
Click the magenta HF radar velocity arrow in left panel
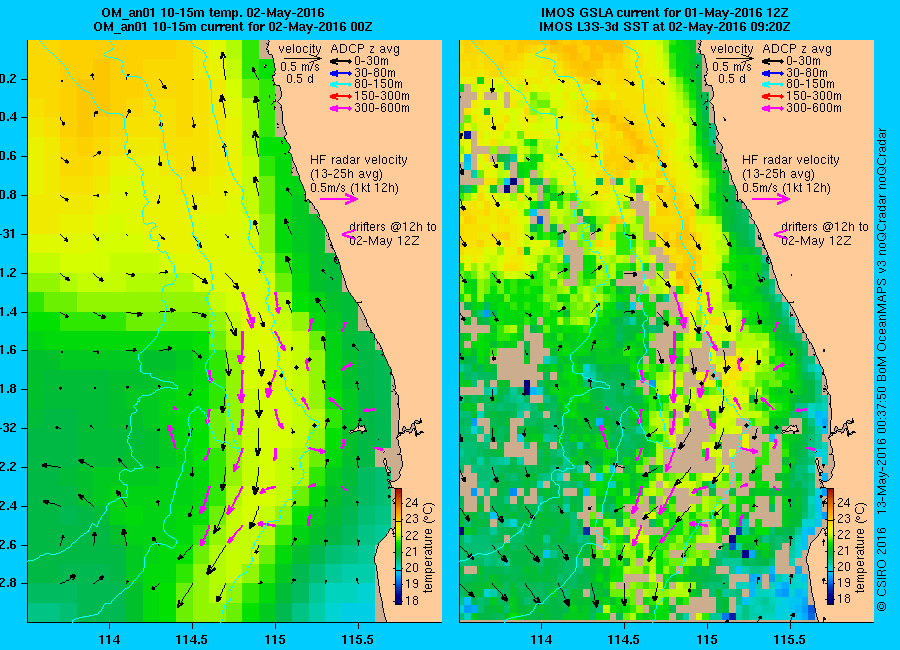(x=339, y=199)
